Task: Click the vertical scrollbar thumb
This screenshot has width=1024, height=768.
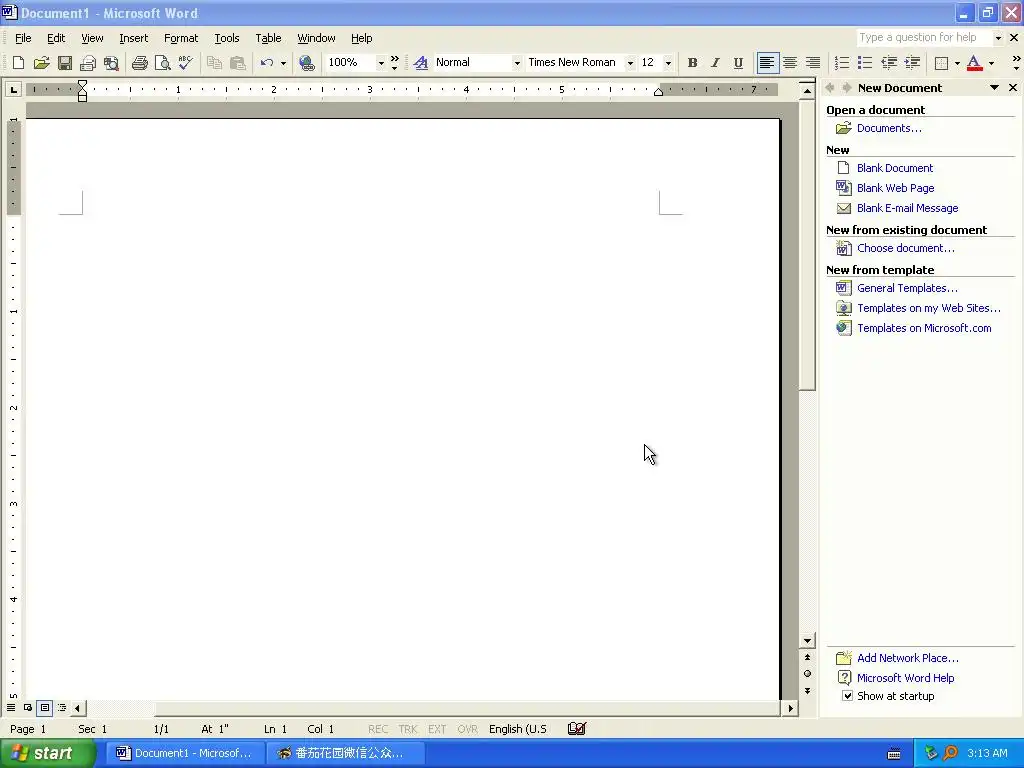Action: (808, 244)
